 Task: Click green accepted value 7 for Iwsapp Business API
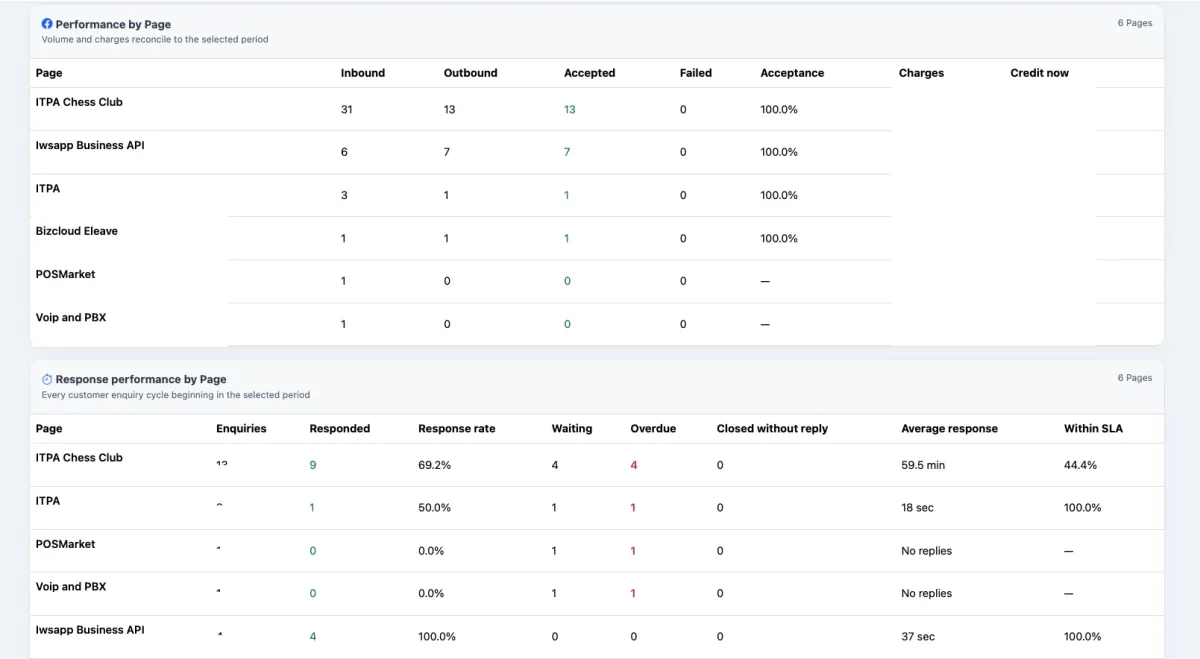tap(567, 152)
